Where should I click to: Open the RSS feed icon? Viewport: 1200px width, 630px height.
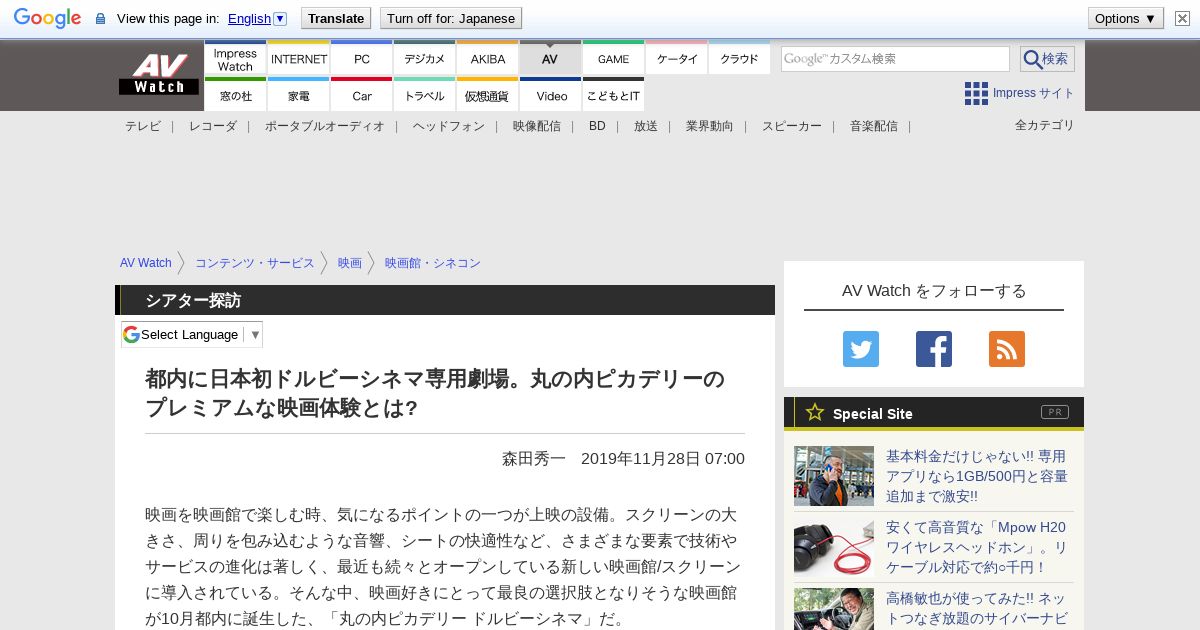(1007, 349)
